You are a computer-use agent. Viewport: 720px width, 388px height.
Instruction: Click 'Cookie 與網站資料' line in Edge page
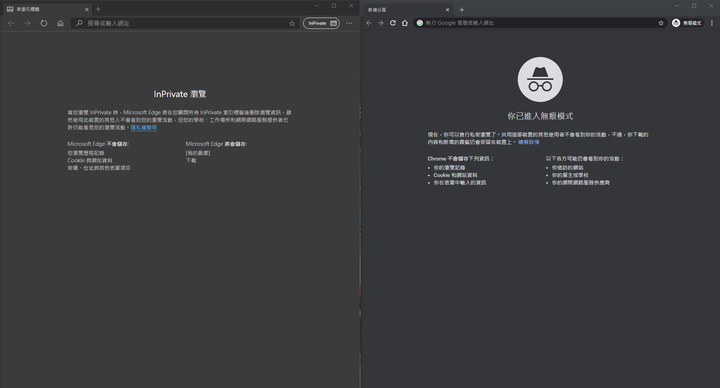pyautogui.click(x=90, y=160)
